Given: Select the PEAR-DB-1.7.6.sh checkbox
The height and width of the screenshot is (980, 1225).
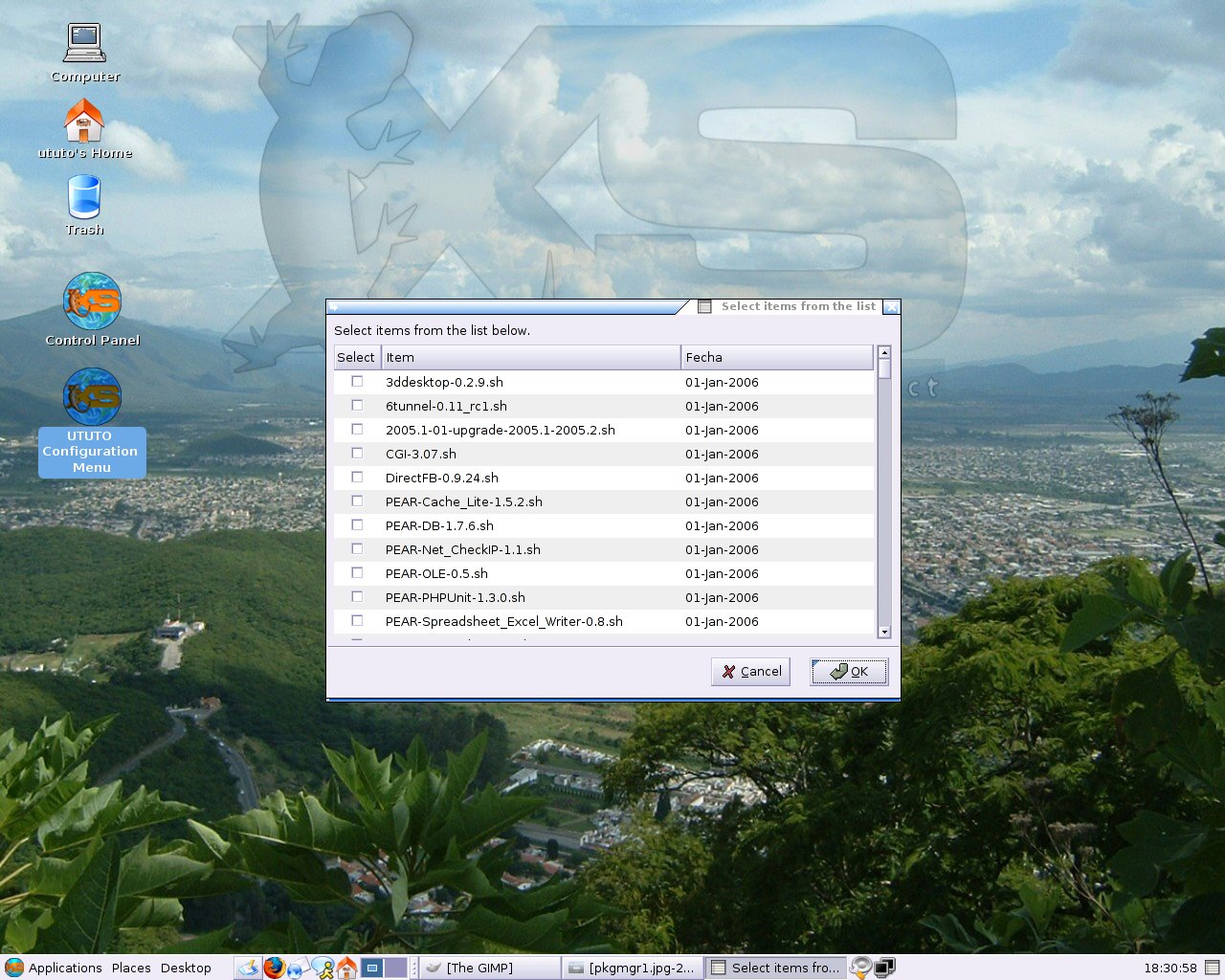Looking at the screenshot, I should point(357,524).
